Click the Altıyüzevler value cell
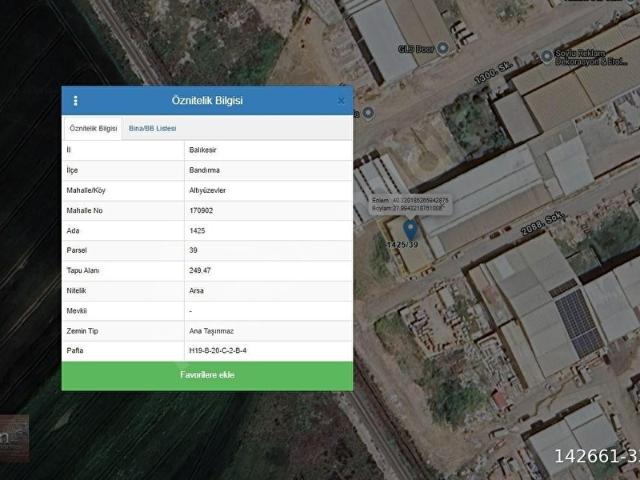The width and height of the screenshot is (640, 480). tap(269, 190)
